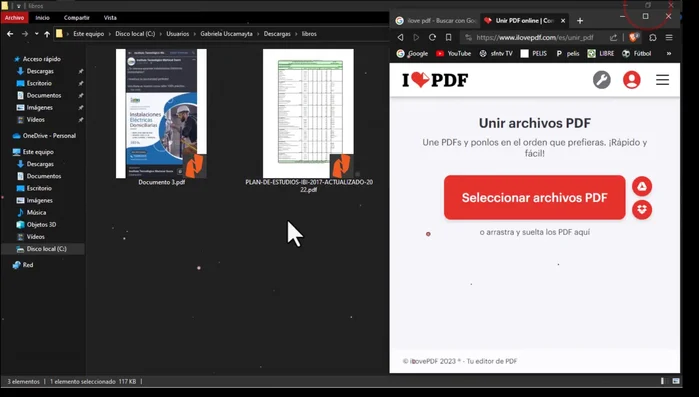The height and width of the screenshot is (397, 699).
Task: Select 'Descargas' breadcrumb in address bar
Action: (277, 34)
